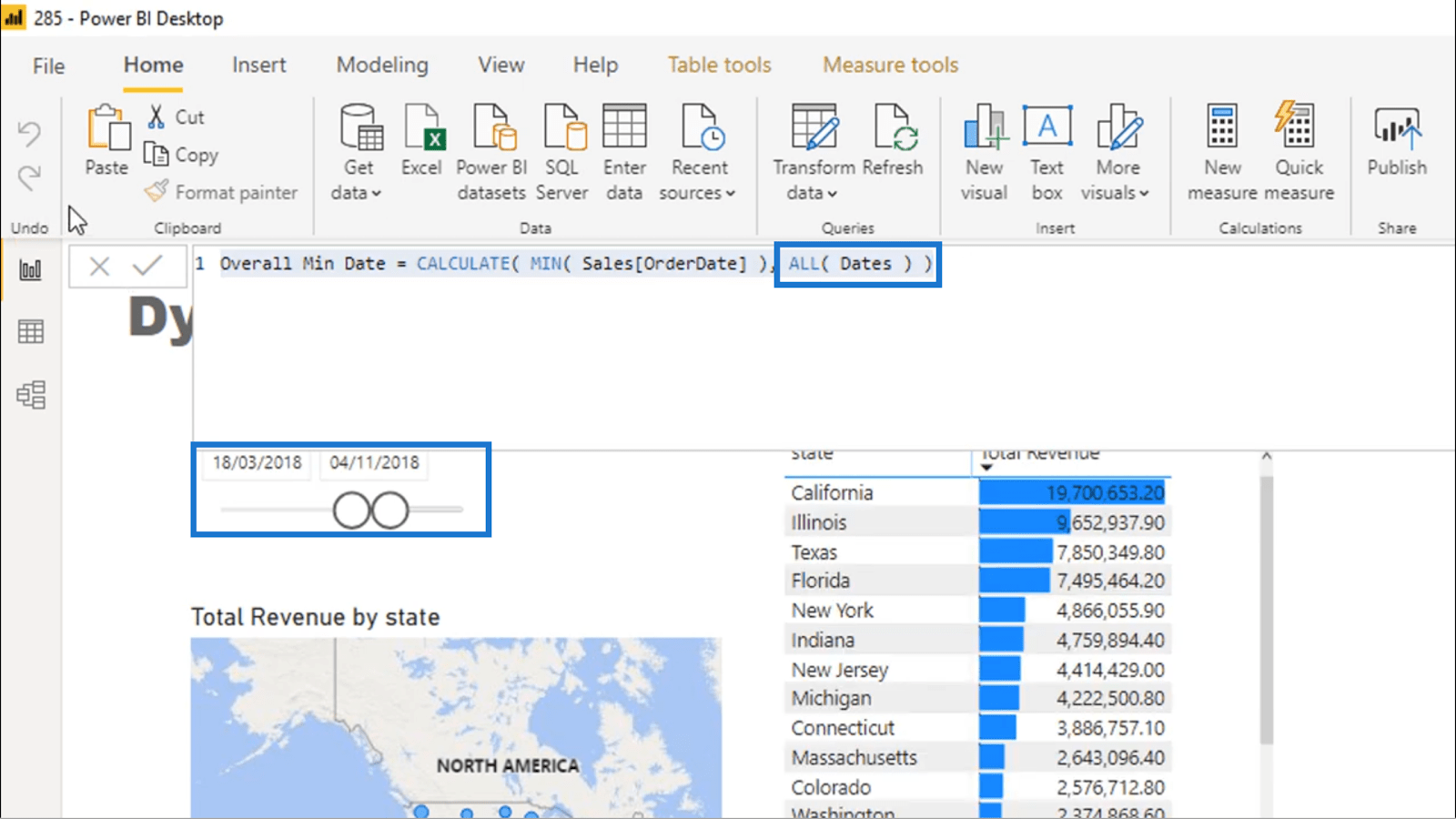Click the Undo arrow icon
This screenshot has width=1456, height=819.
click(x=29, y=134)
